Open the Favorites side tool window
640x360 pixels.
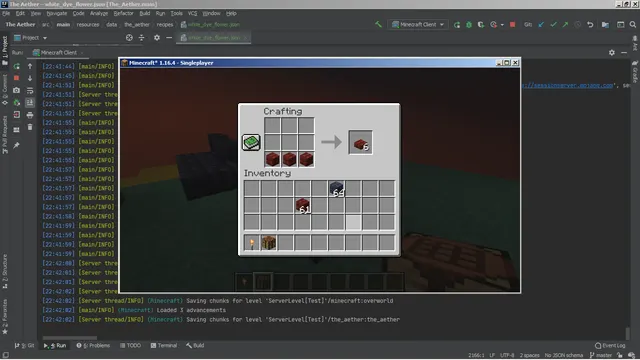pos(5,317)
